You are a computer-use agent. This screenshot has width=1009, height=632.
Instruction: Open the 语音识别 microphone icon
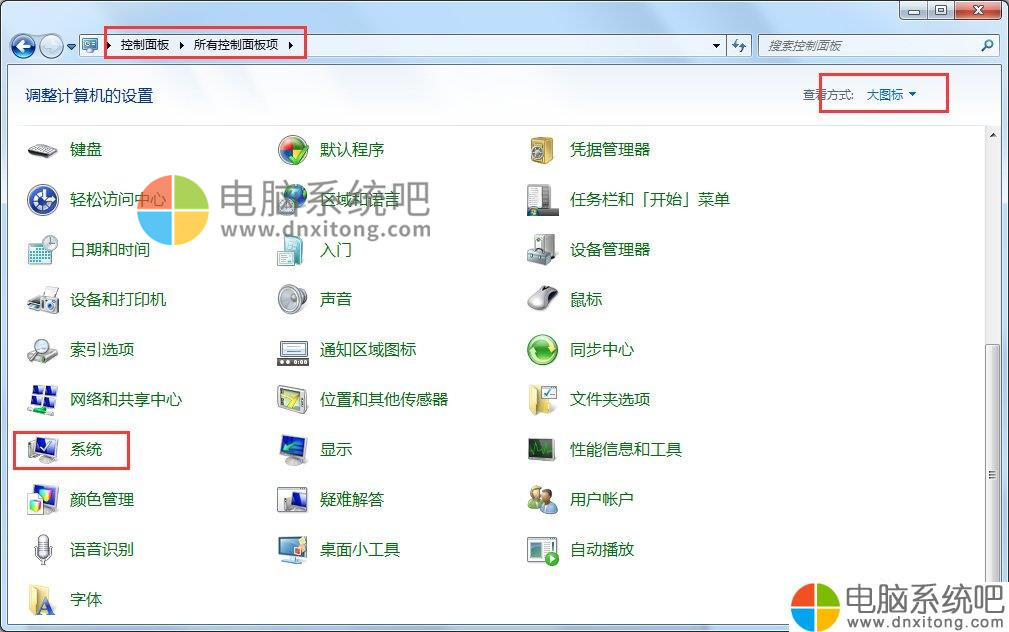pyautogui.click(x=43, y=550)
